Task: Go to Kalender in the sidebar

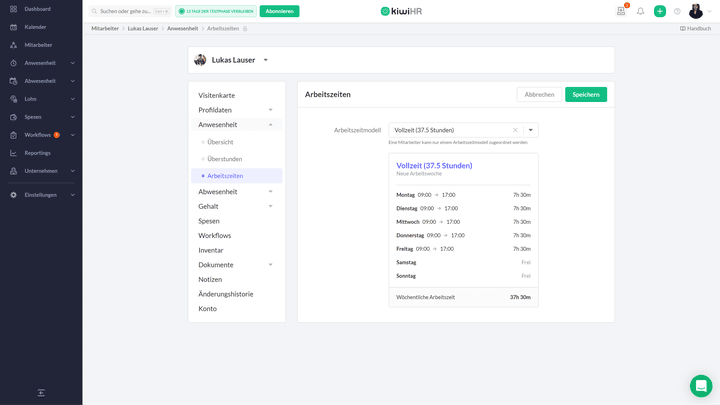Action: pyautogui.click(x=35, y=27)
